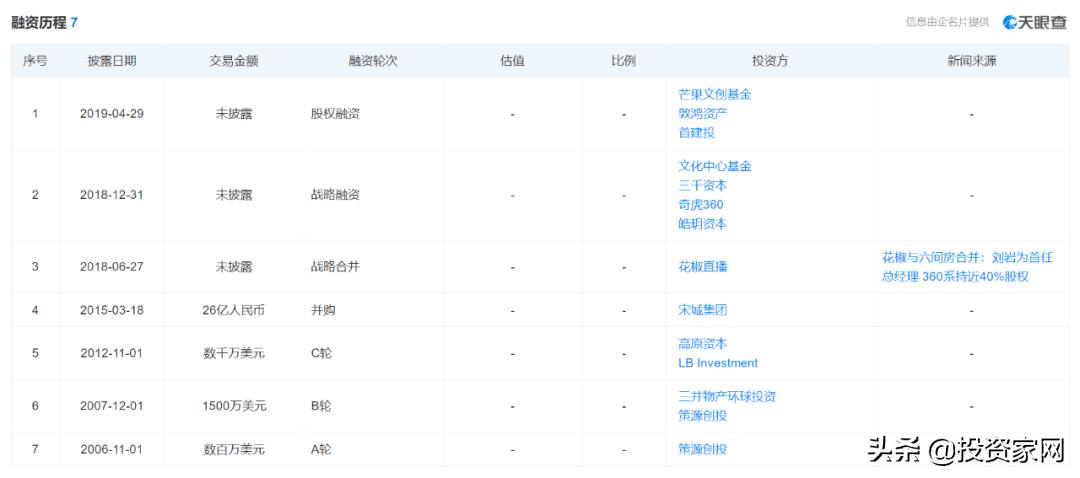This screenshot has width=1080, height=478.
Task: Click the 26亿人民币 amount cell
Action: [234, 310]
